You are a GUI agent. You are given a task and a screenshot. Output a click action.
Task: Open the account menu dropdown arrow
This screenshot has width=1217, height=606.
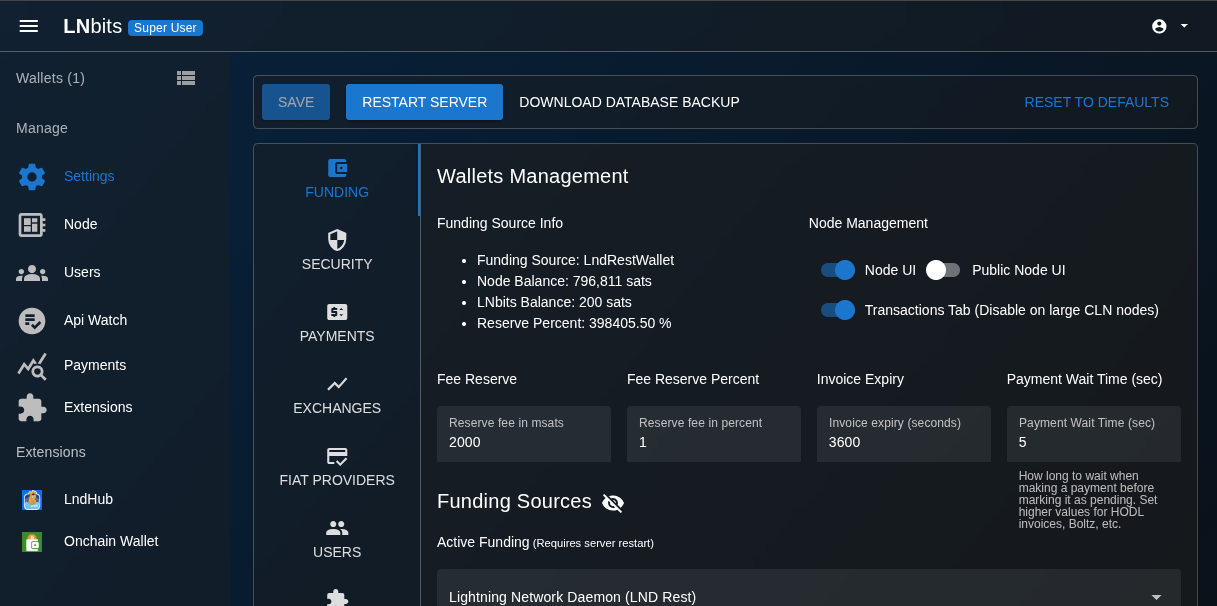pyautogui.click(x=1184, y=26)
